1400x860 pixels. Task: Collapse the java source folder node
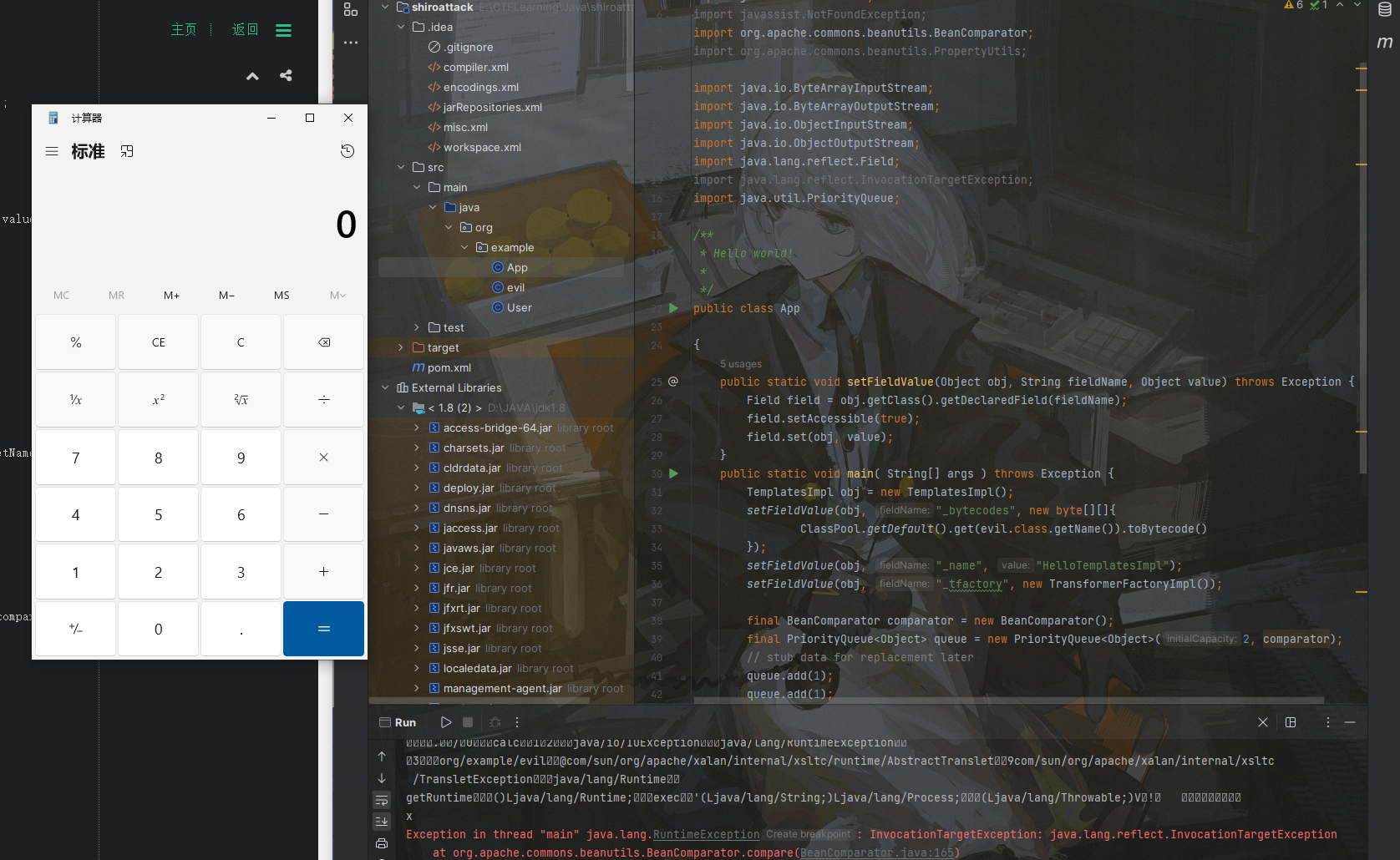pyautogui.click(x=433, y=207)
